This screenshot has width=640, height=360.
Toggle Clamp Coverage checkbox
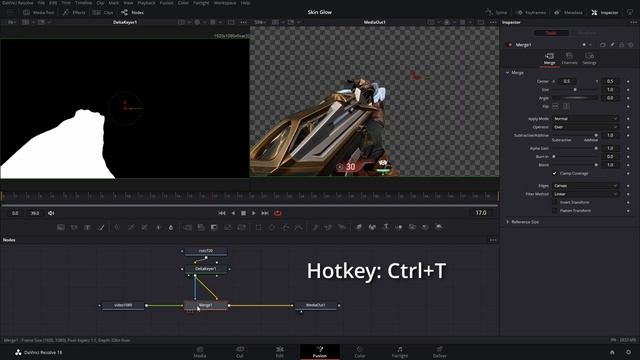coord(554,173)
